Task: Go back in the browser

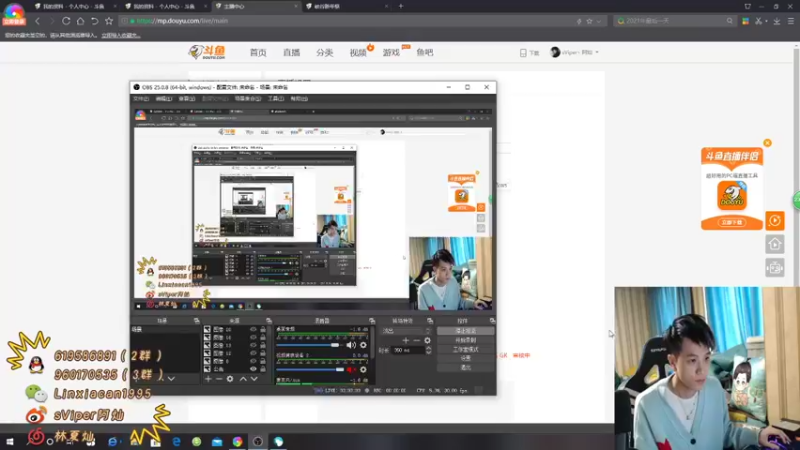Action: 37,21
